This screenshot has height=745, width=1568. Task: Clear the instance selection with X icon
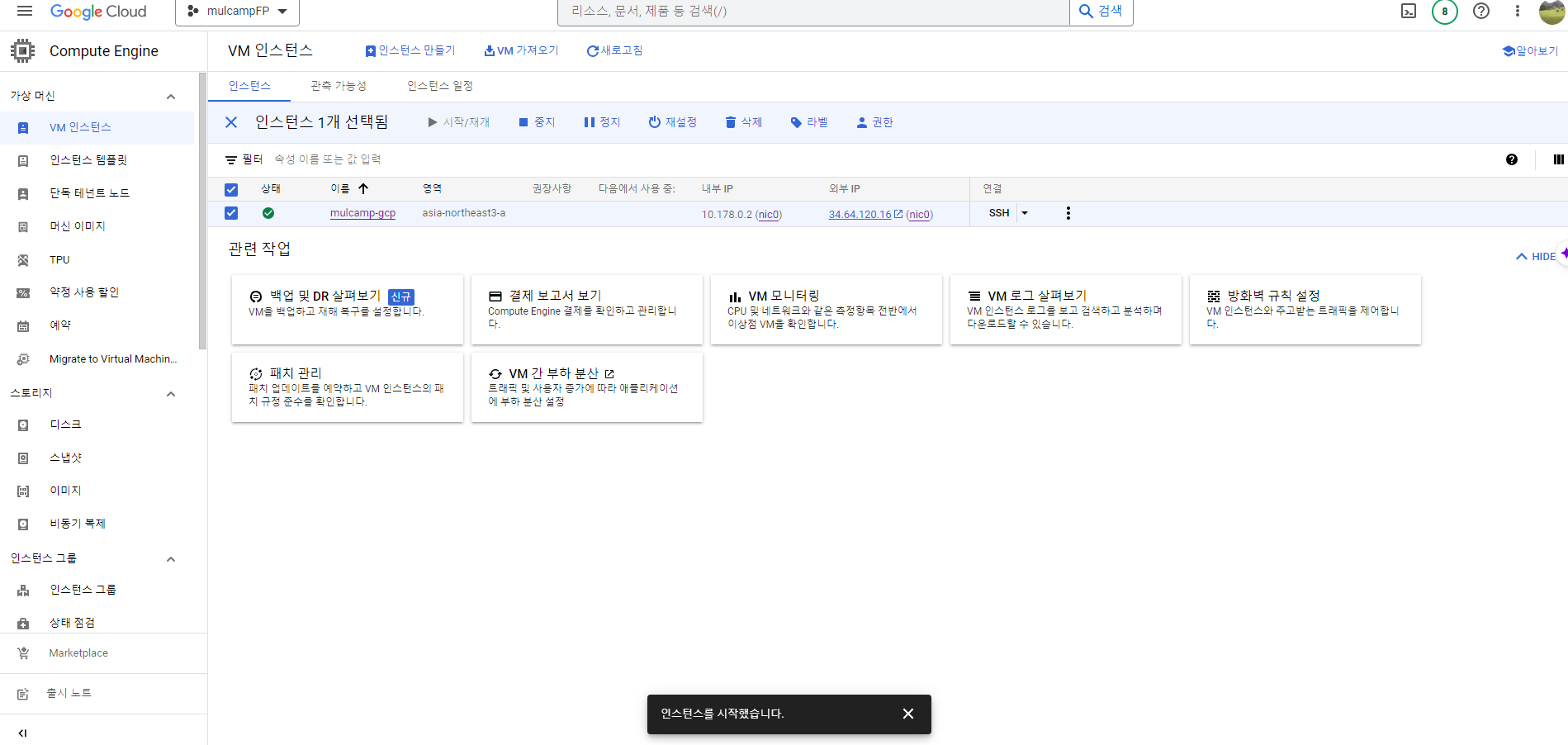point(231,122)
